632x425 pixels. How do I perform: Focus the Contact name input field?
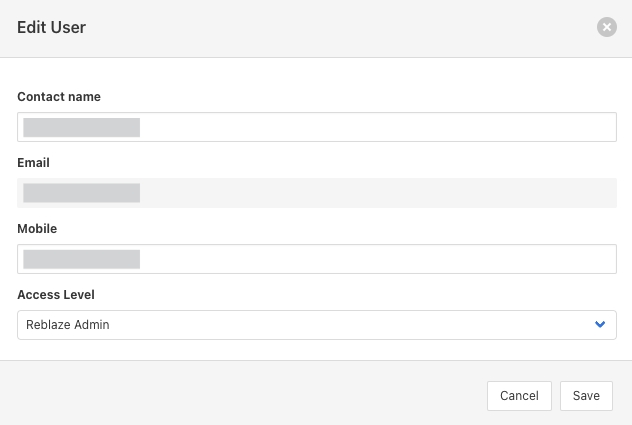(x=316, y=127)
